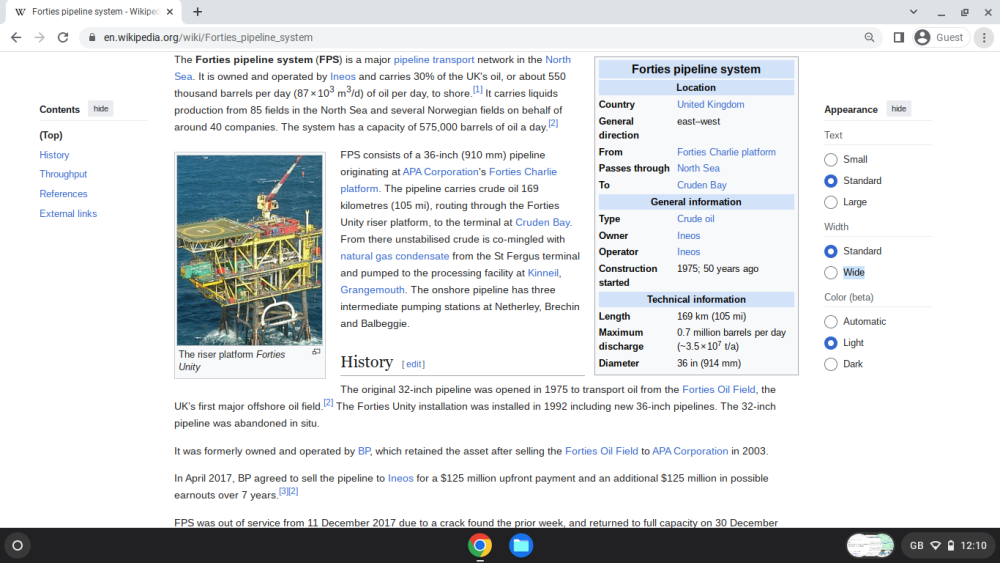The width and height of the screenshot is (1000, 563).
Task: Open BP link in History
Action: point(364,451)
